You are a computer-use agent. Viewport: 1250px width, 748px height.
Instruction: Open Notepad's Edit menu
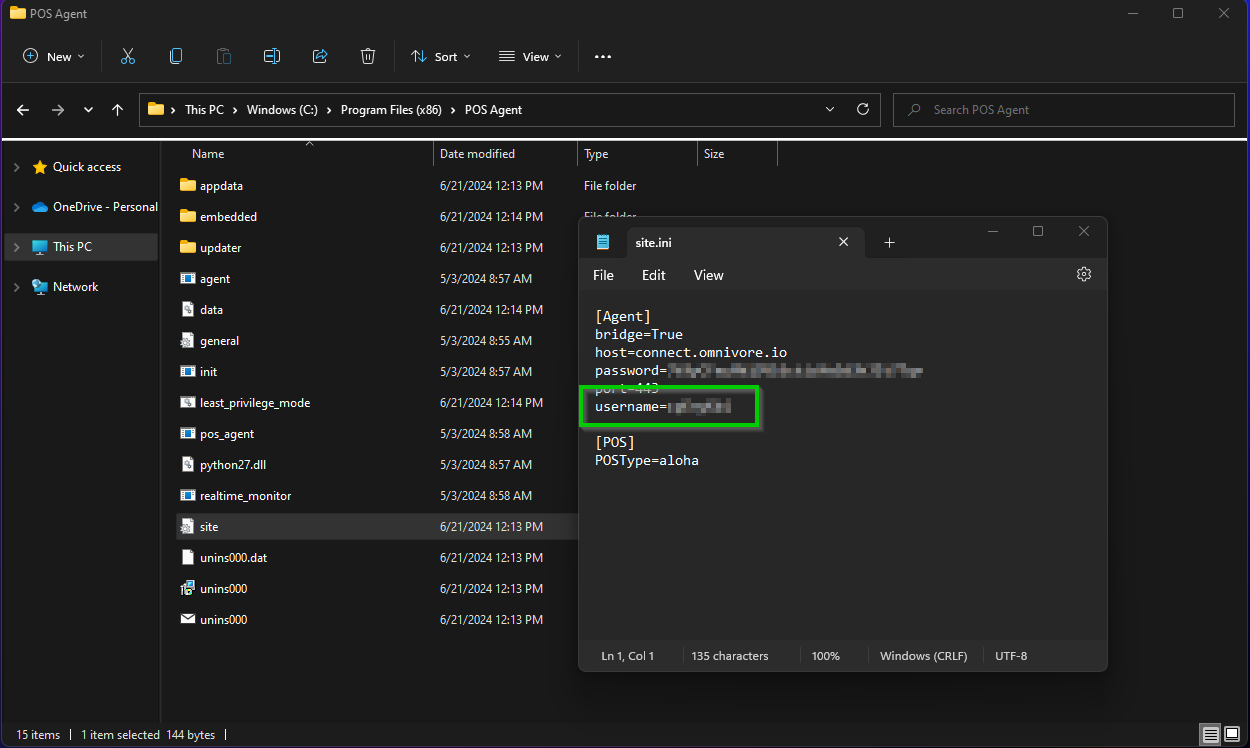(x=652, y=274)
